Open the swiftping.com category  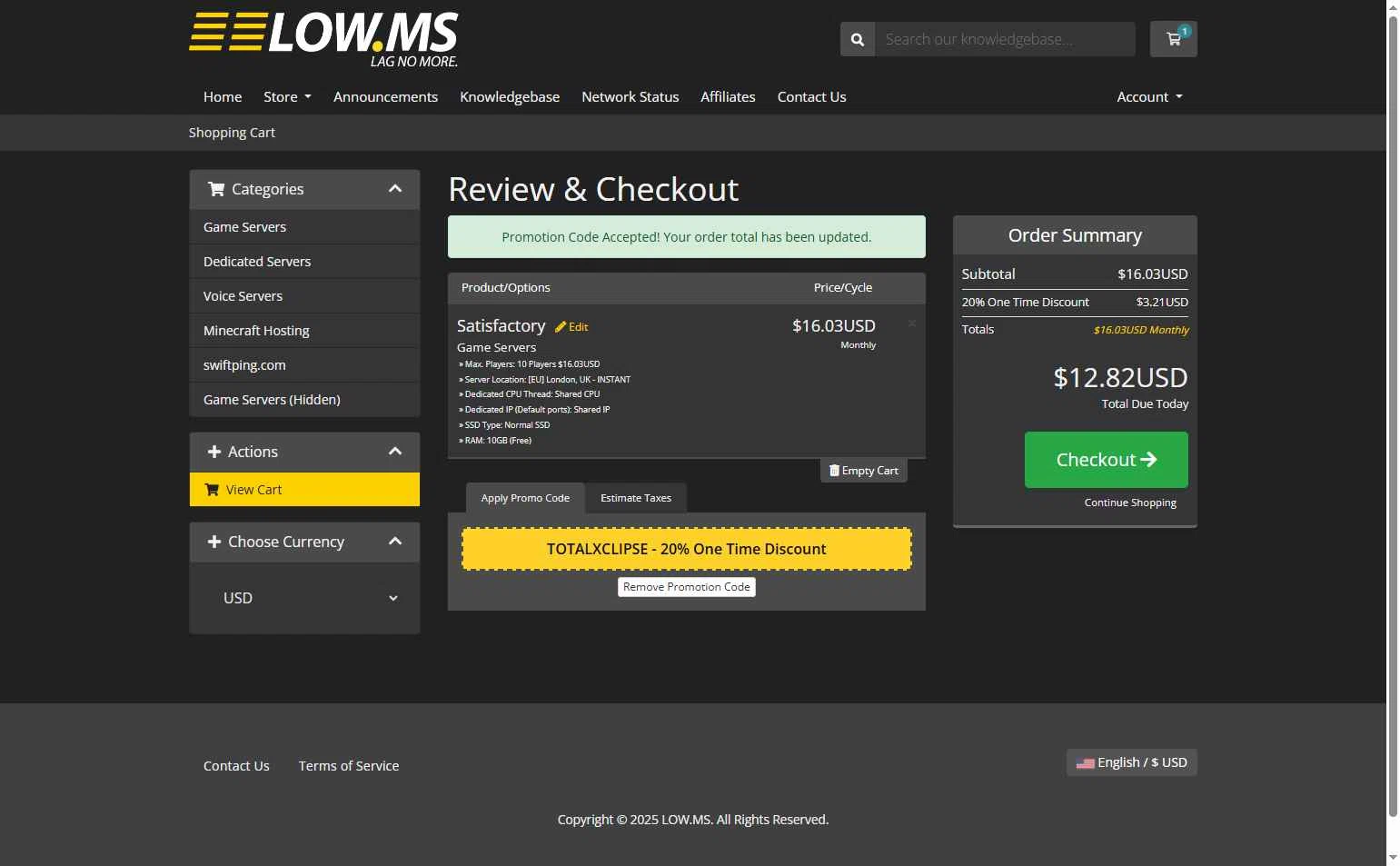[x=304, y=365]
